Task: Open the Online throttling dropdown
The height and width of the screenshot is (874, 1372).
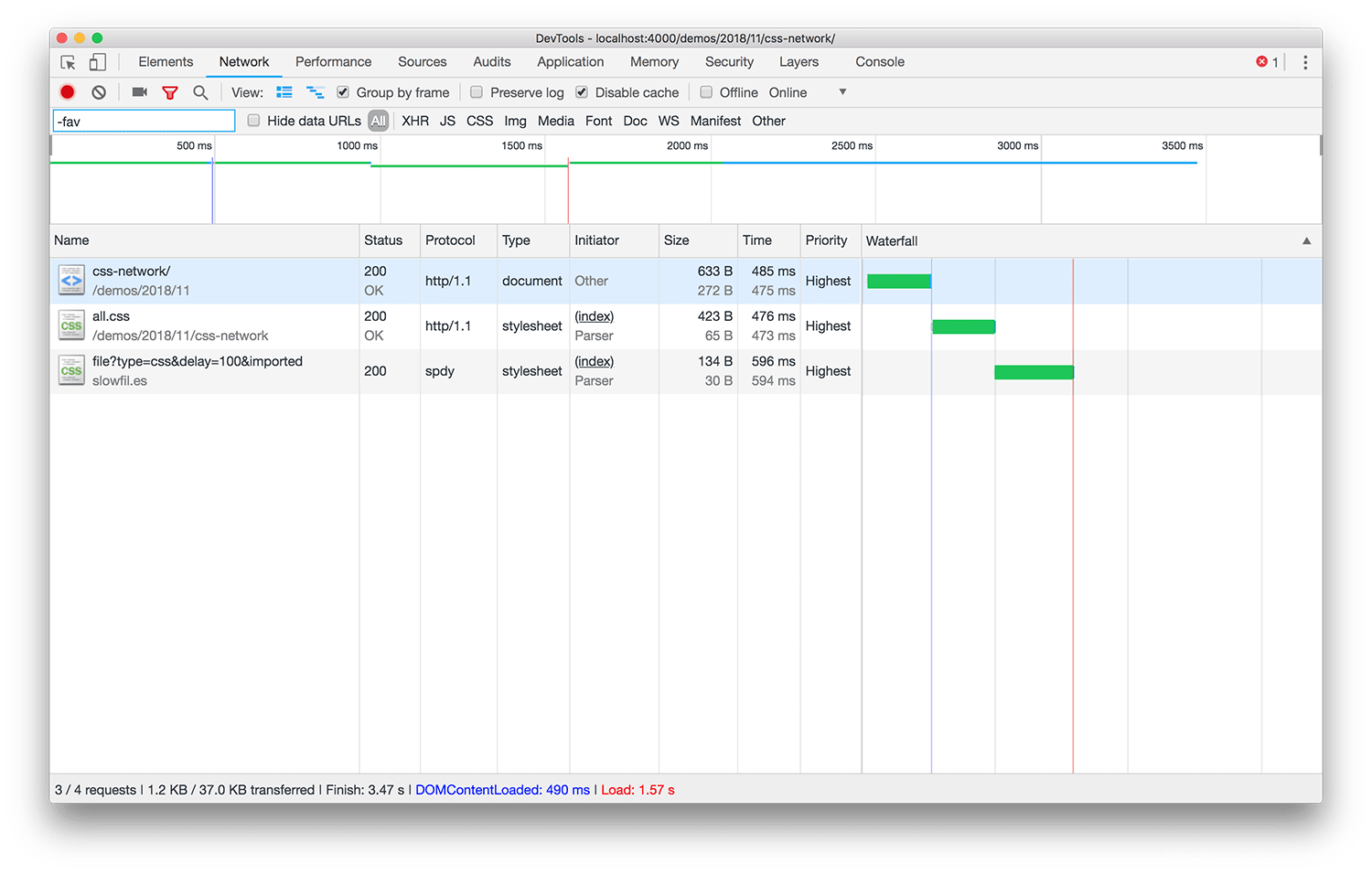Action: pyautogui.click(x=808, y=92)
